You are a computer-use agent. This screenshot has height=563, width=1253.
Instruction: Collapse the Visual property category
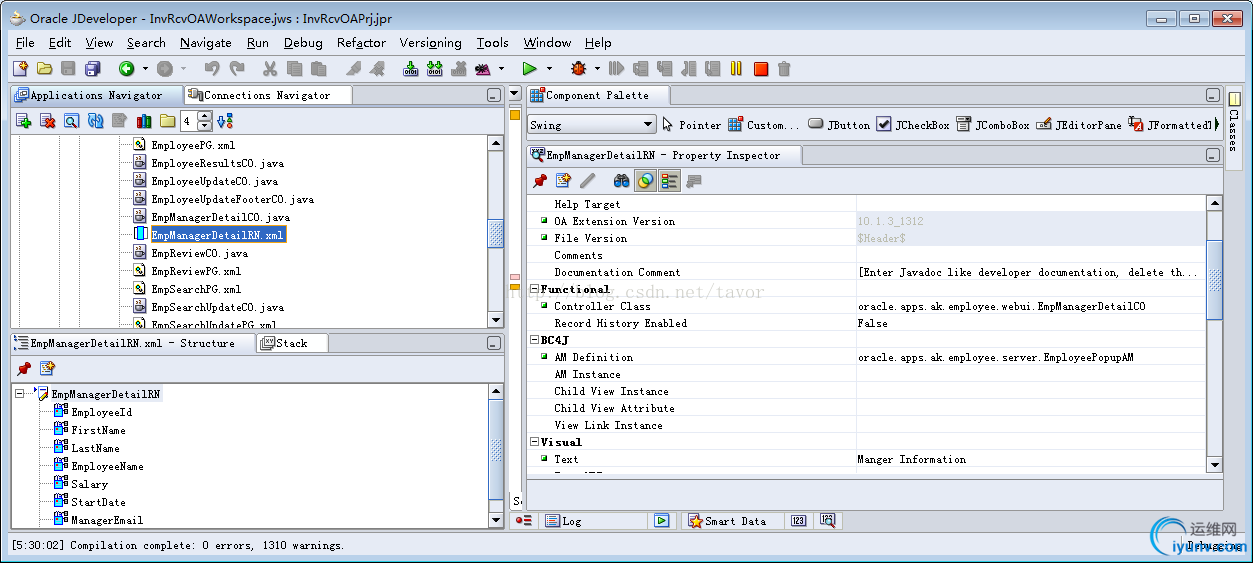[535, 442]
